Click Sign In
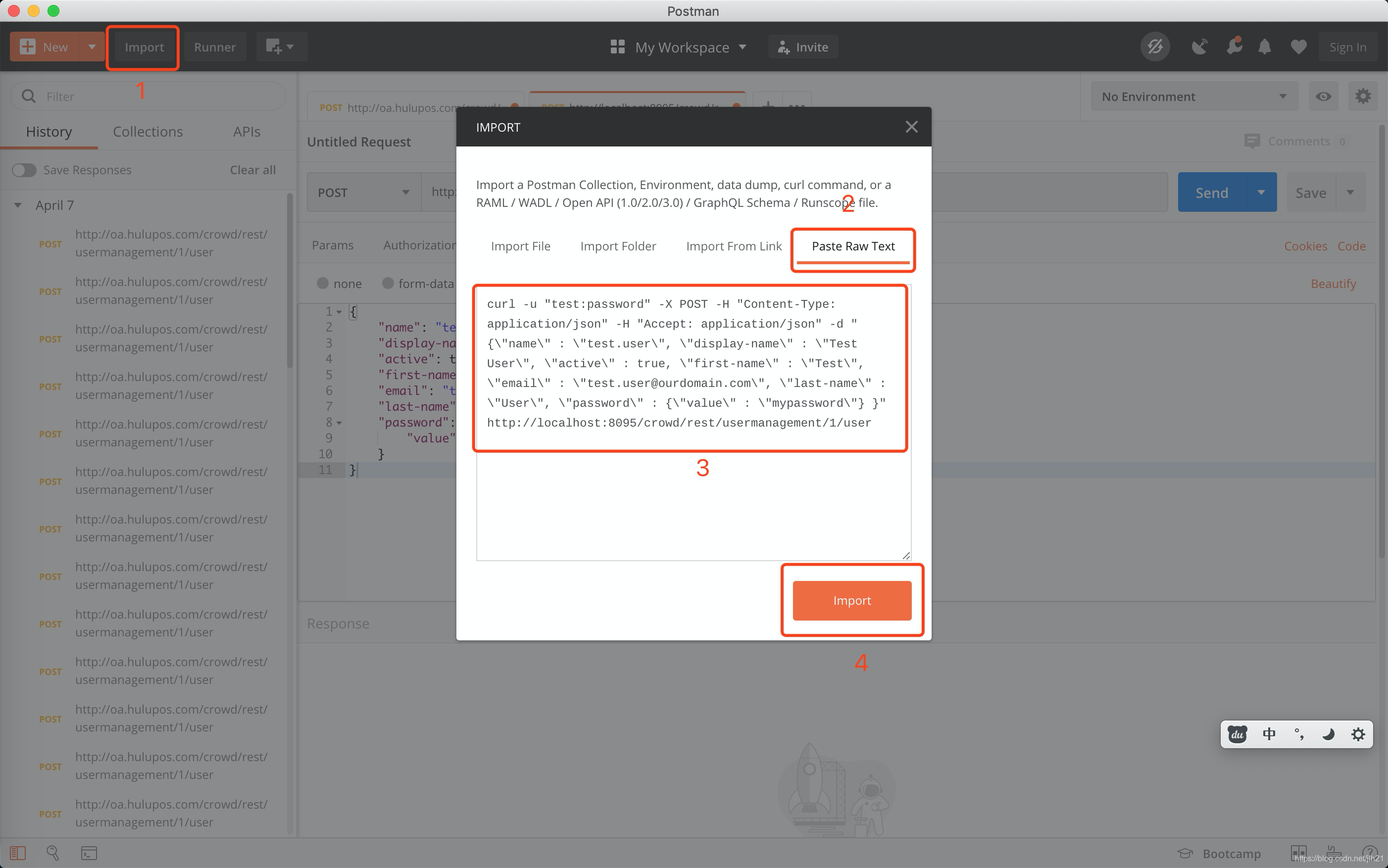The width and height of the screenshot is (1388, 868). tap(1348, 47)
